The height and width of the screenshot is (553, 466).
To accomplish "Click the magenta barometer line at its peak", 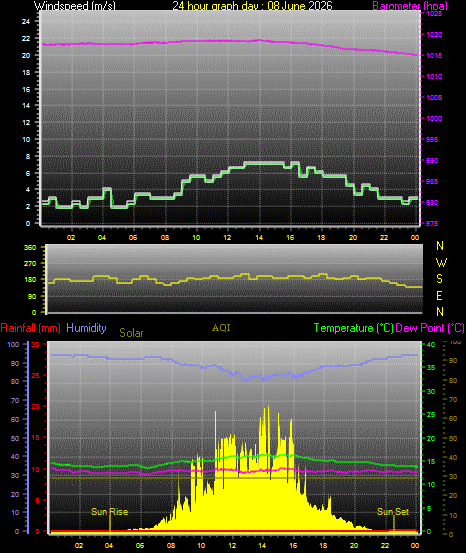I will tap(260, 40).
